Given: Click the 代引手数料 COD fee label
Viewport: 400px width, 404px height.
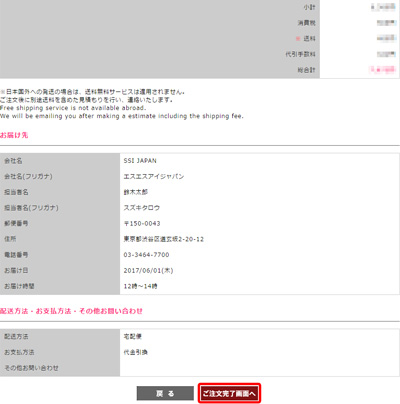Looking at the screenshot, I should tap(300, 54).
